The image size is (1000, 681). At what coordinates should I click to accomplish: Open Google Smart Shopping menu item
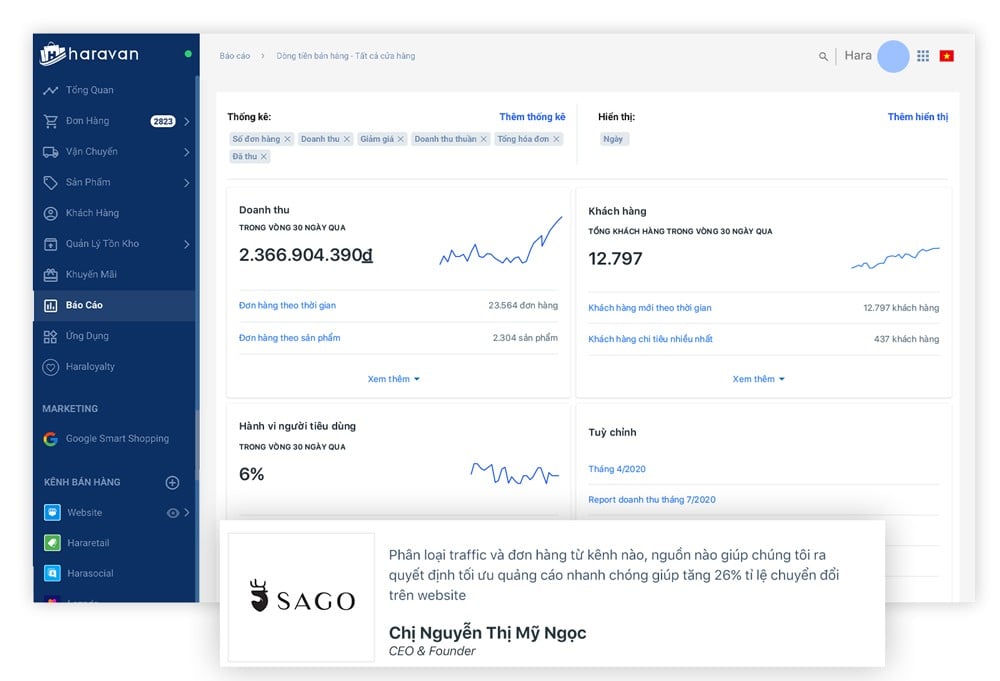[115, 439]
